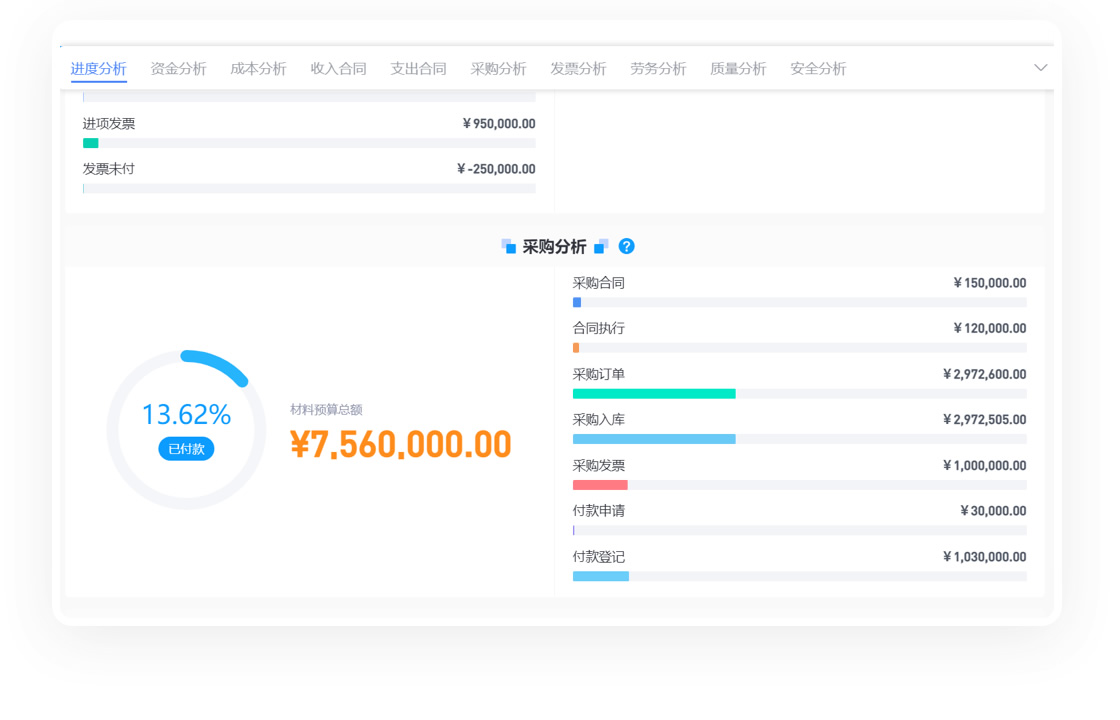Open the 质量分析 tab
Screen dimensions: 1120x720
point(738,69)
